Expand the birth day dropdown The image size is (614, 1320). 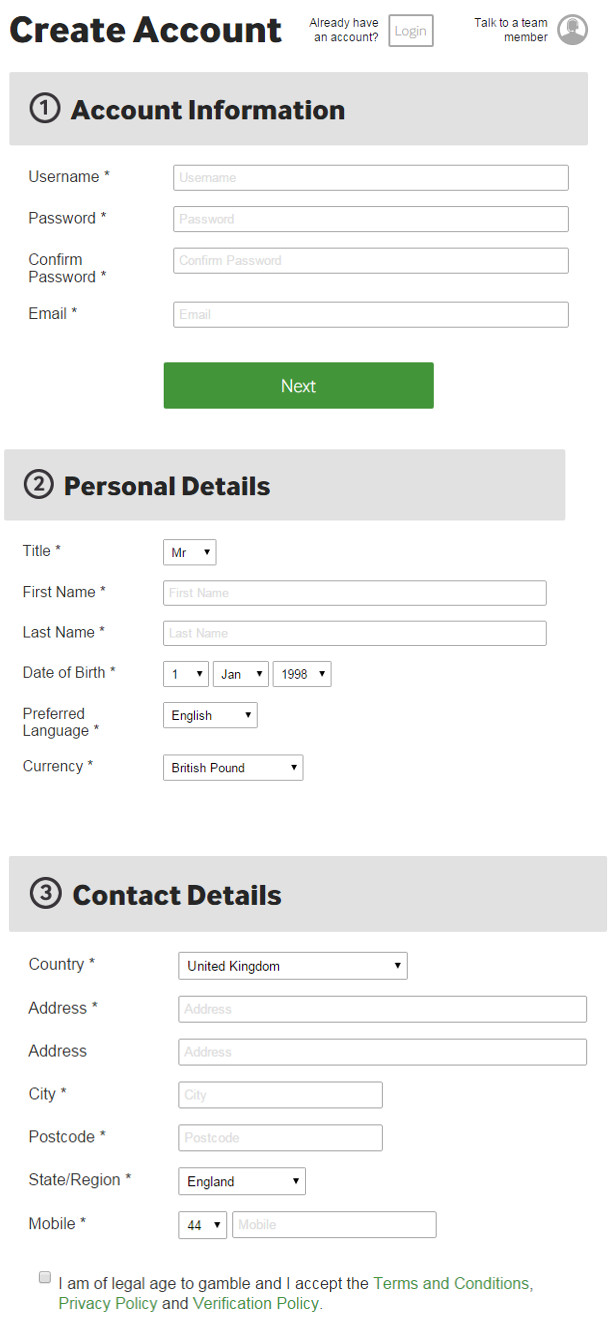pyautogui.click(x=186, y=674)
